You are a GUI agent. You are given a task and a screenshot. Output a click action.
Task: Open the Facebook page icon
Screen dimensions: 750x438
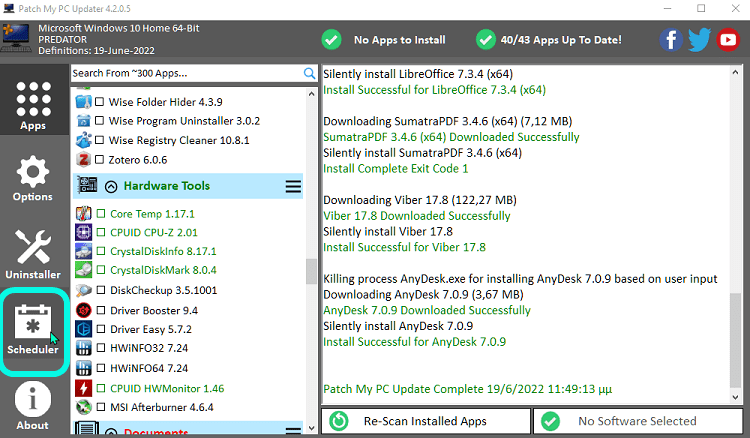[671, 40]
